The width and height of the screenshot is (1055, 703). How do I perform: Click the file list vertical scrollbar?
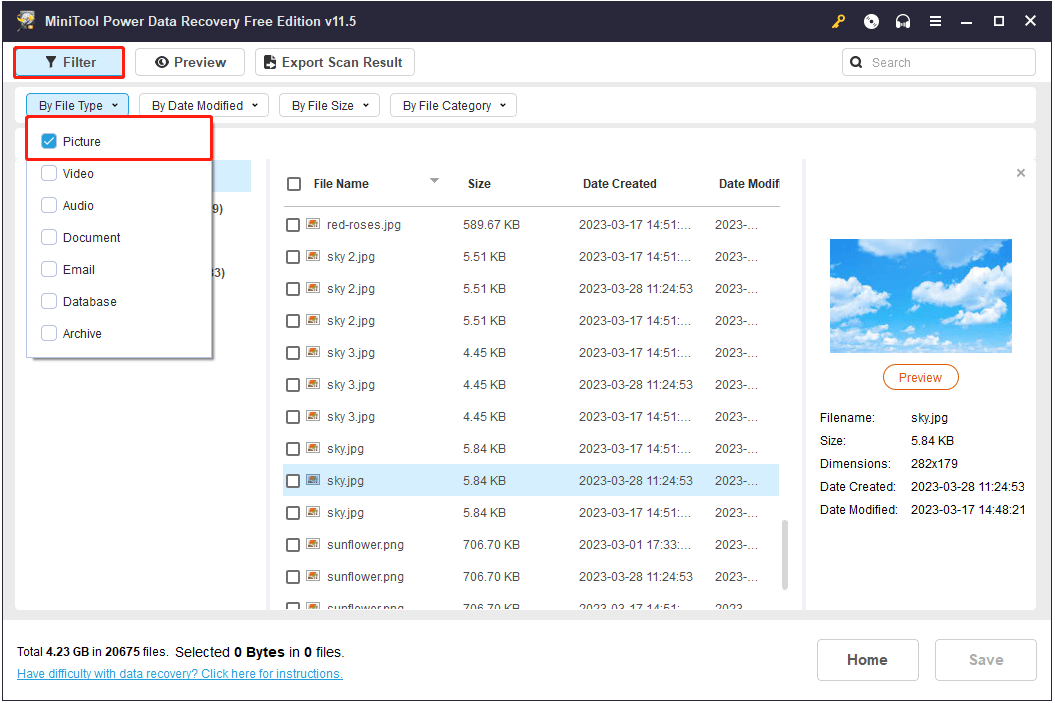click(x=785, y=555)
